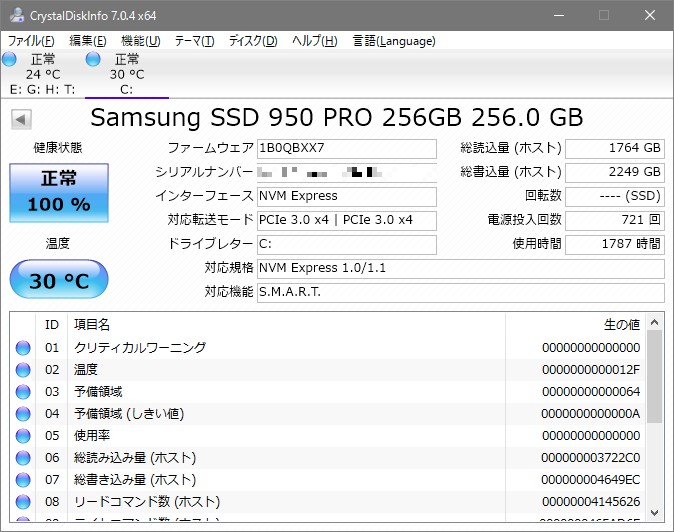This screenshot has width=674, height=532.
Task: Select the リードコマンド数 (ホスト) row
Action: [327, 501]
